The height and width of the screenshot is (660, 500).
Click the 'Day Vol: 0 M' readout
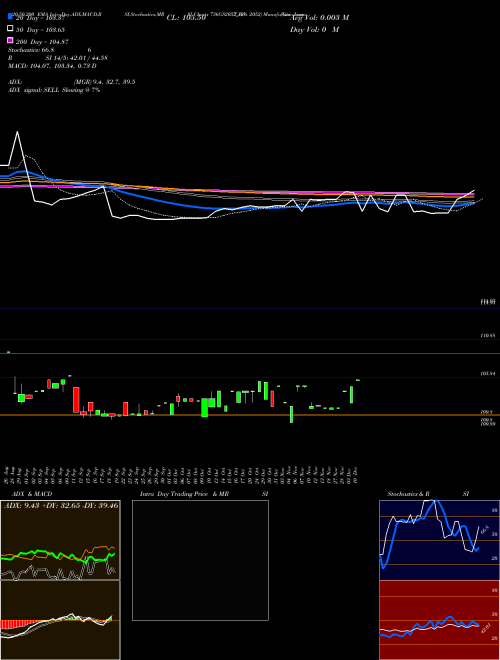click(x=314, y=29)
